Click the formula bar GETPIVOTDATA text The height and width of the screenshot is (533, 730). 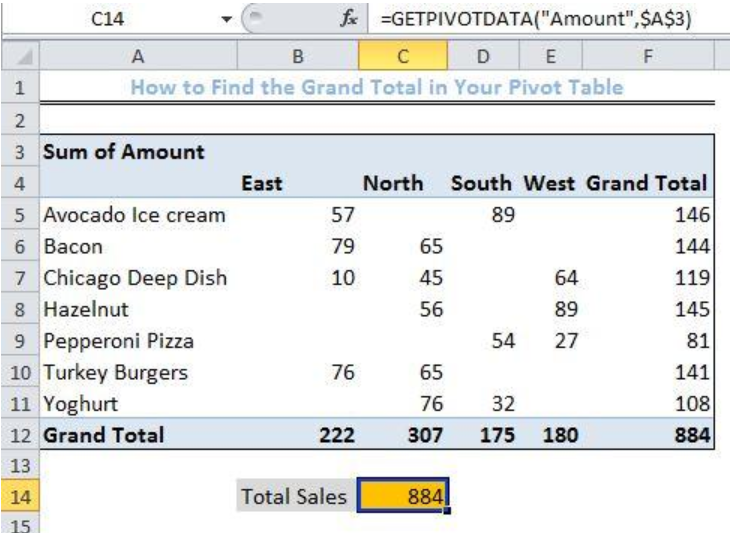coord(535,19)
